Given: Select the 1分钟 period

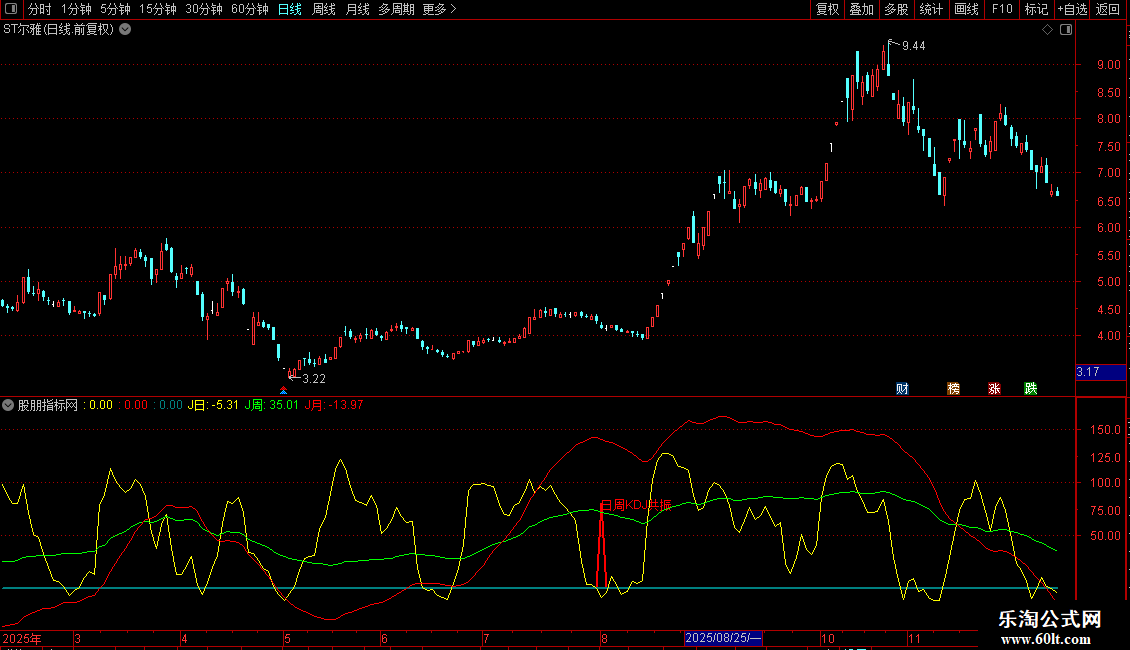Looking at the screenshot, I should pyautogui.click(x=76, y=9).
